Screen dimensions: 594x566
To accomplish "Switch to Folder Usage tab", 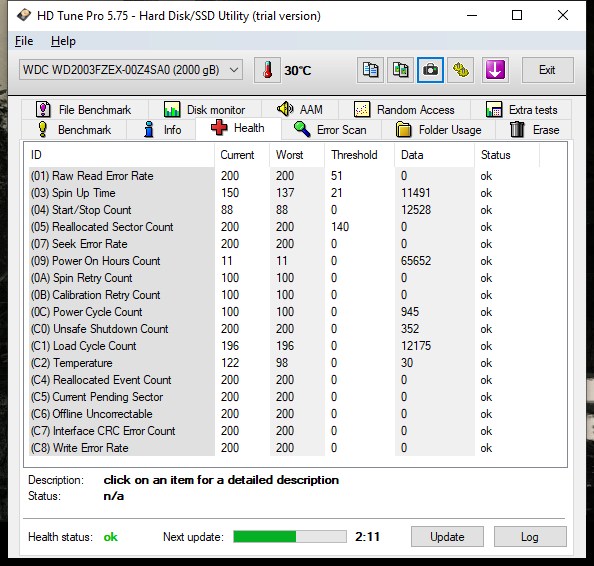I will point(438,130).
